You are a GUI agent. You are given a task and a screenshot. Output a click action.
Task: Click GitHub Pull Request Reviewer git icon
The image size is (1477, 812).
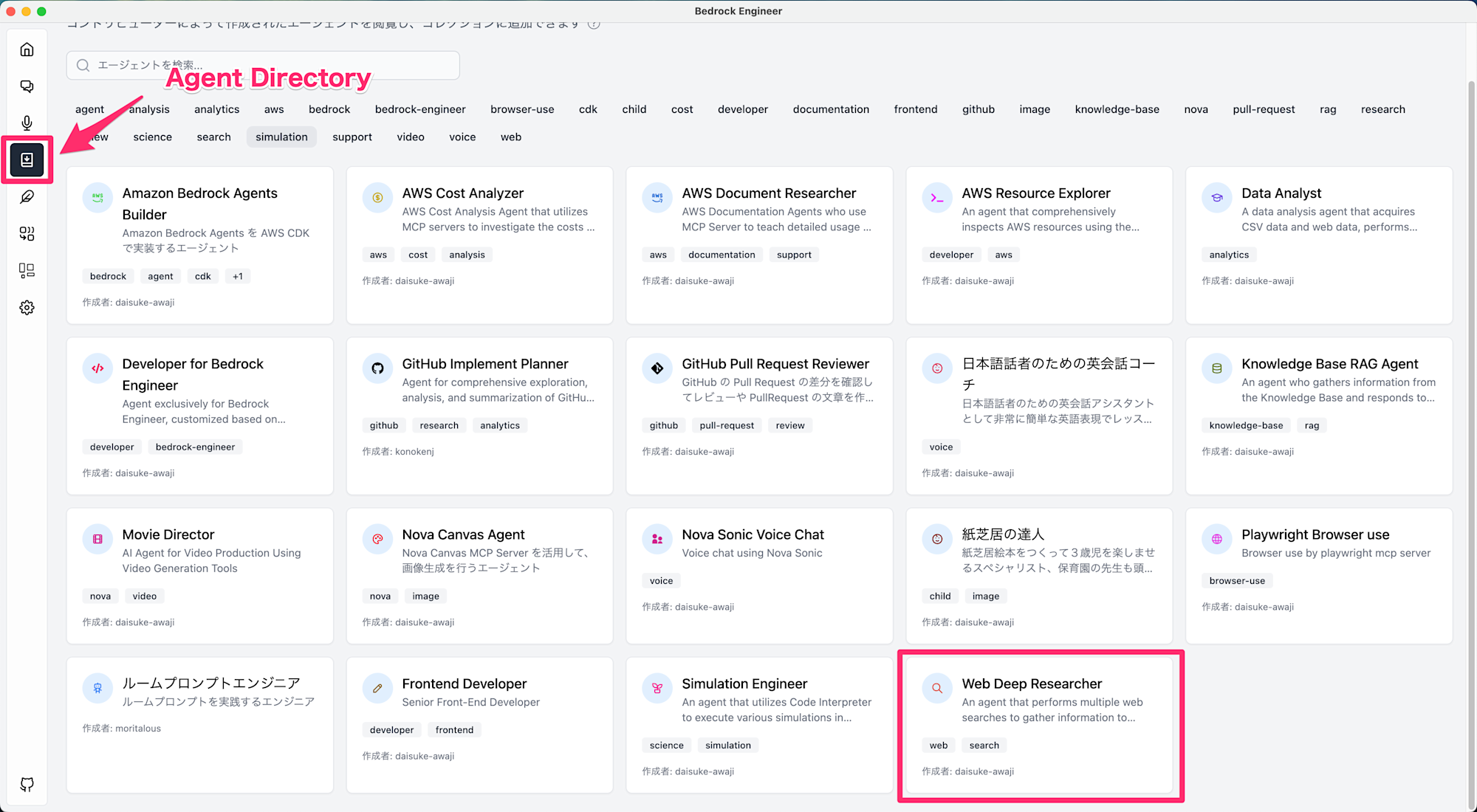[657, 368]
